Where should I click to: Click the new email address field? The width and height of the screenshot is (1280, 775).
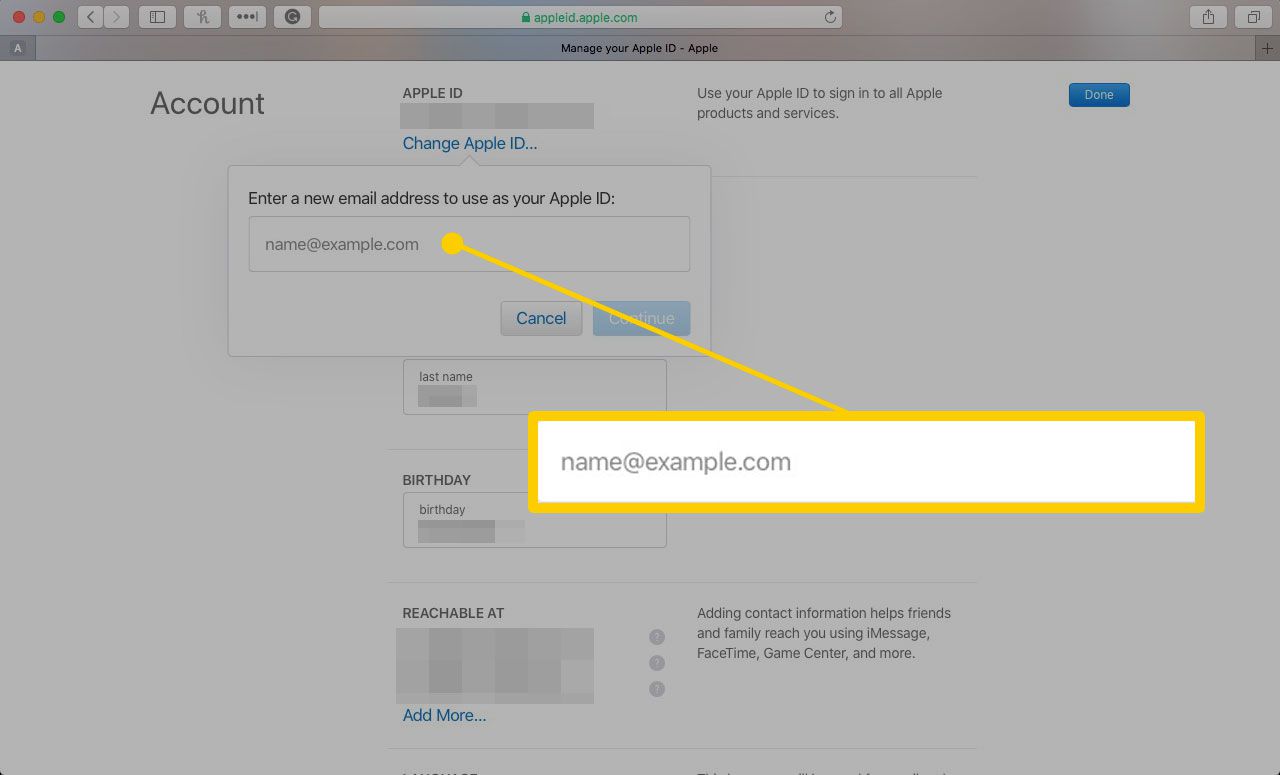[469, 244]
